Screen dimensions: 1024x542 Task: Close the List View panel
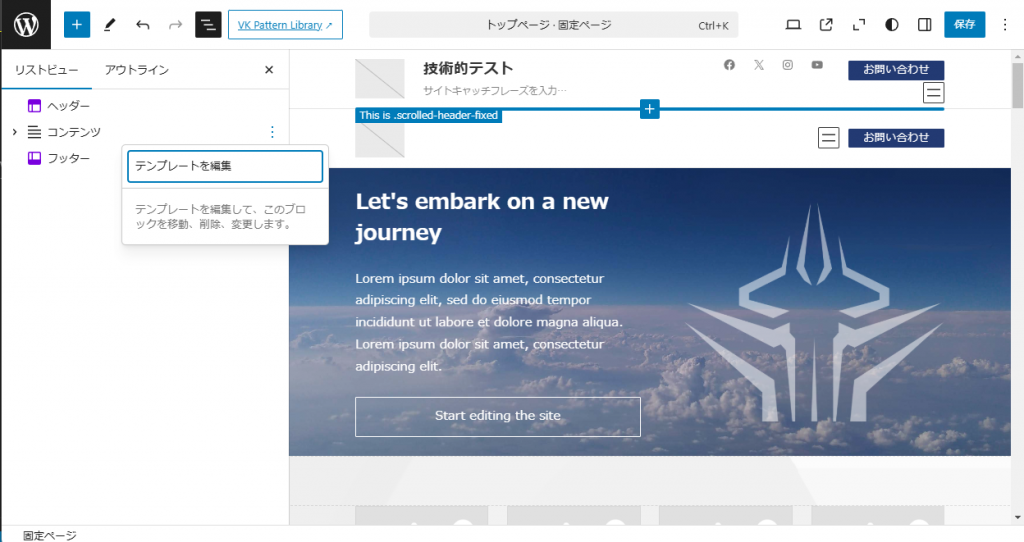(269, 70)
